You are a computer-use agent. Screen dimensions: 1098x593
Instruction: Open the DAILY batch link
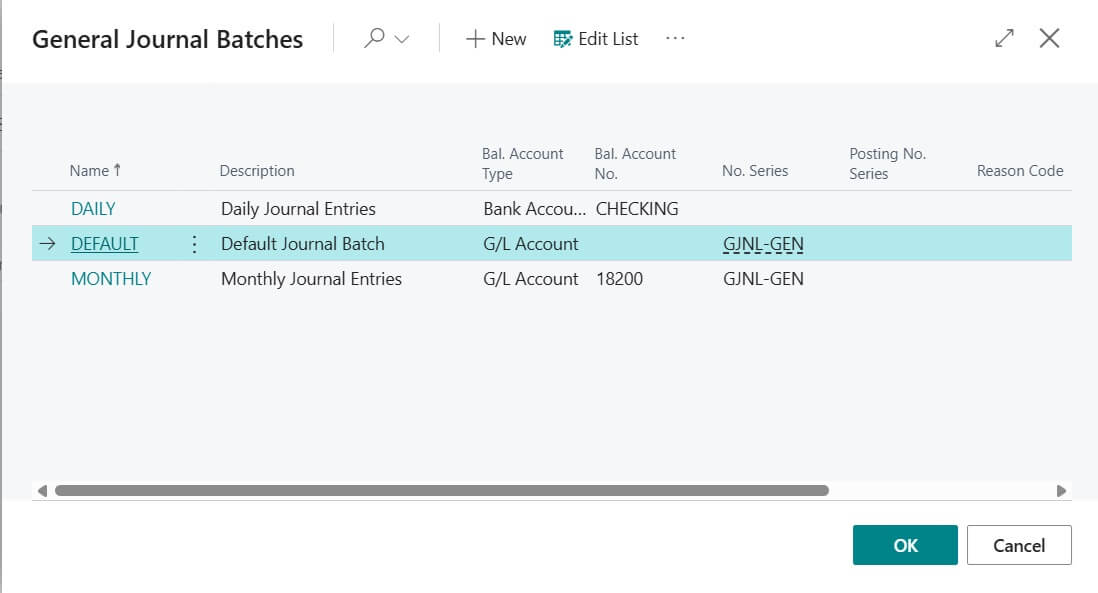[93, 208]
